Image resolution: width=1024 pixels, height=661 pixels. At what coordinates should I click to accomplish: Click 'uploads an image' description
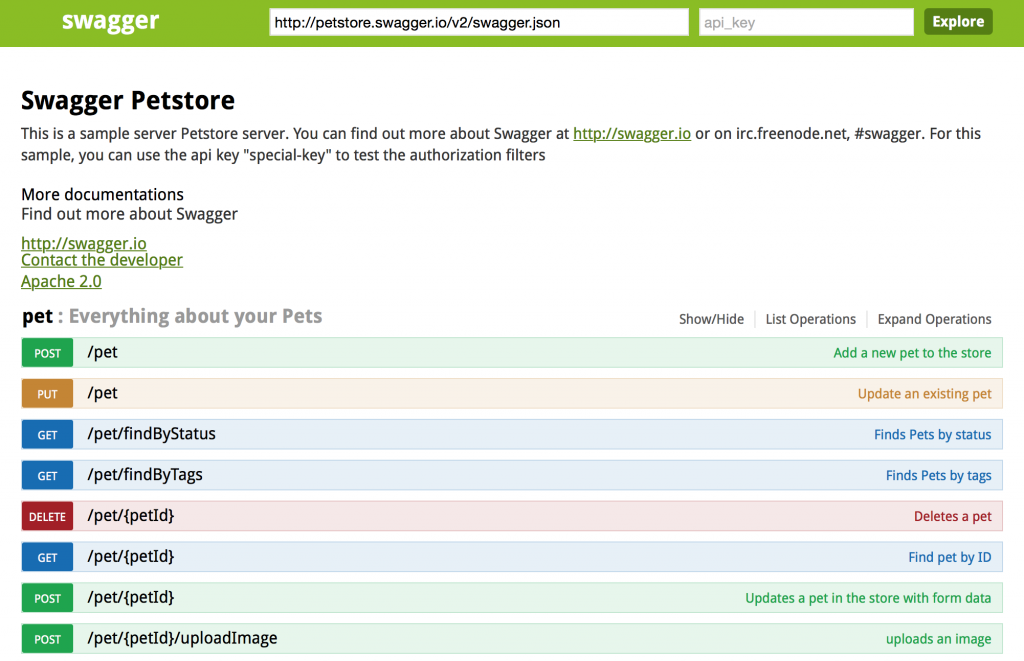(938, 639)
